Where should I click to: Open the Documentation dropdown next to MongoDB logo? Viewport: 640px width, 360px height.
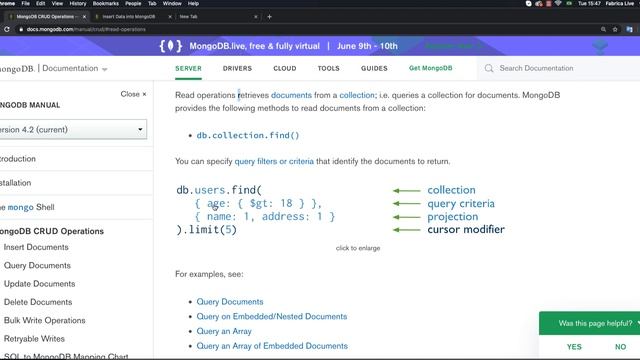tap(75, 69)
